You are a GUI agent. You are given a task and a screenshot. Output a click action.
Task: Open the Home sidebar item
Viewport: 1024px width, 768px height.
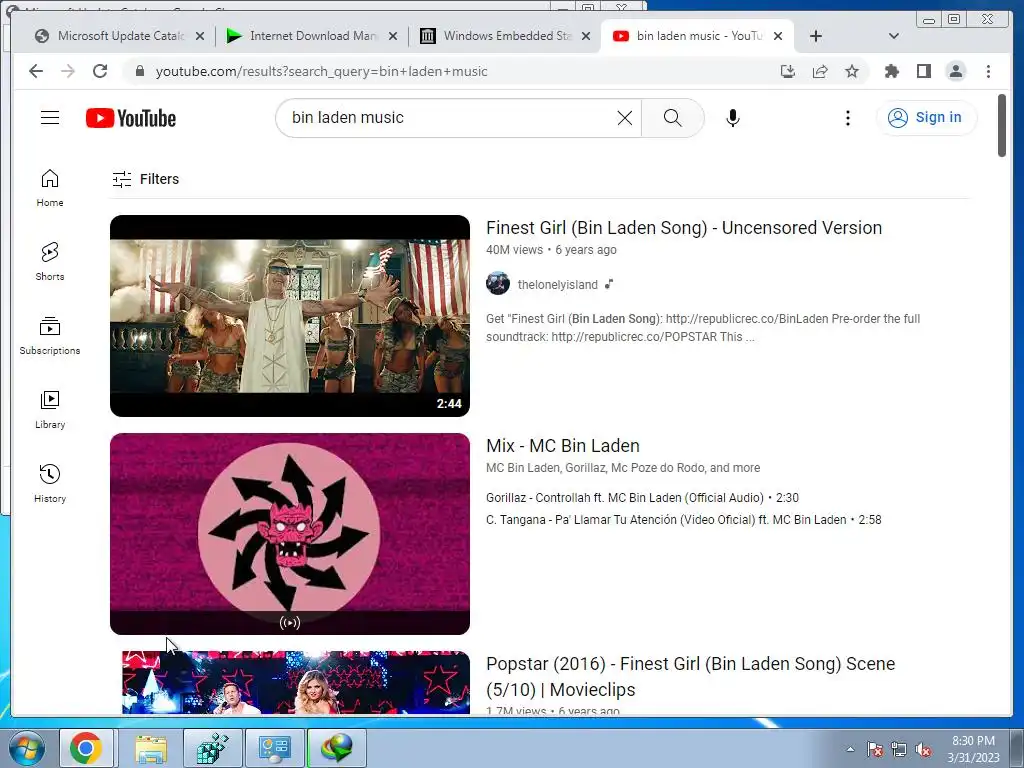50,188
